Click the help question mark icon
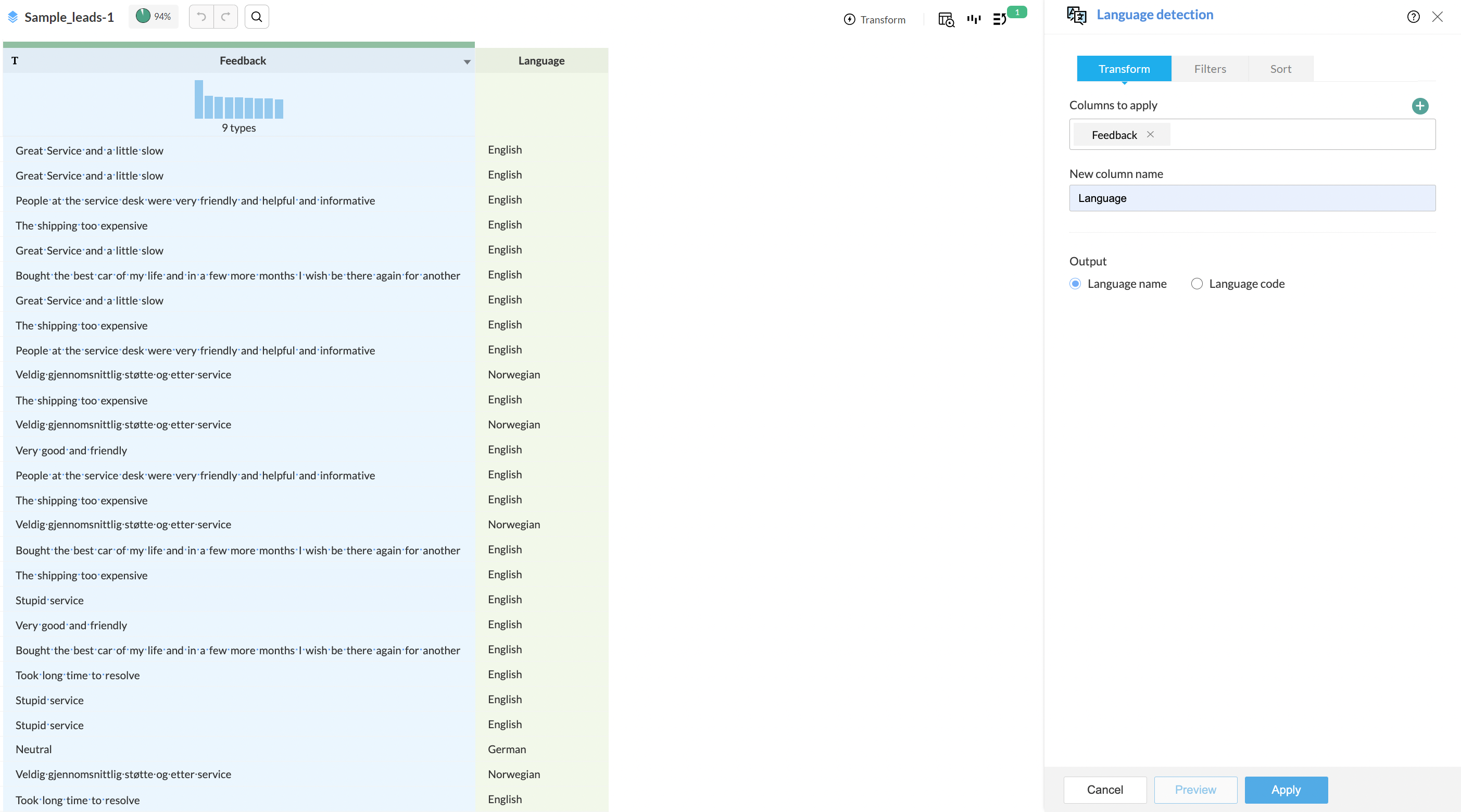Image resolution: width=1461 pixels, height=812 pixels. click(x=1413, y=17)
